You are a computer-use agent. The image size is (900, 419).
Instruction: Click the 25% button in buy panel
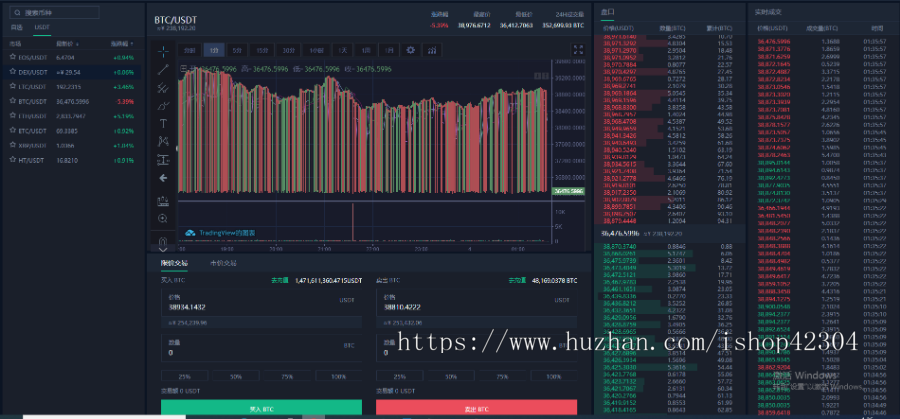coord(185,377)
